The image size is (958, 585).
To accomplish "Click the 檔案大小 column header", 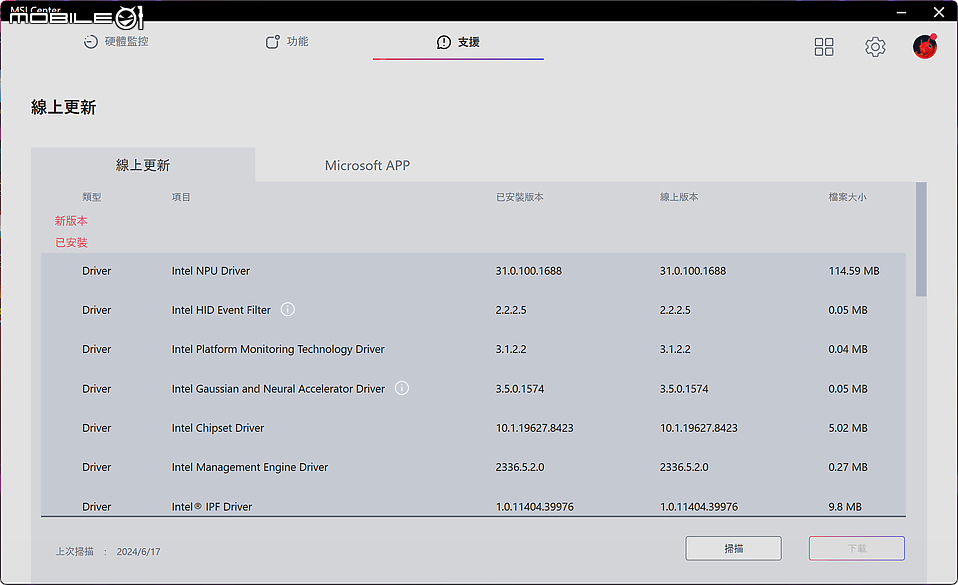I will coord(847,197).
